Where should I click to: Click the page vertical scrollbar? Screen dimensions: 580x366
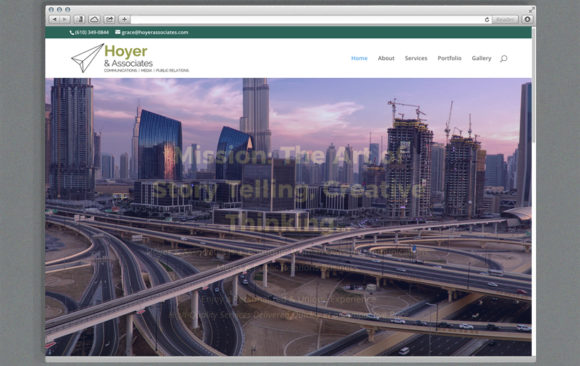534,191
